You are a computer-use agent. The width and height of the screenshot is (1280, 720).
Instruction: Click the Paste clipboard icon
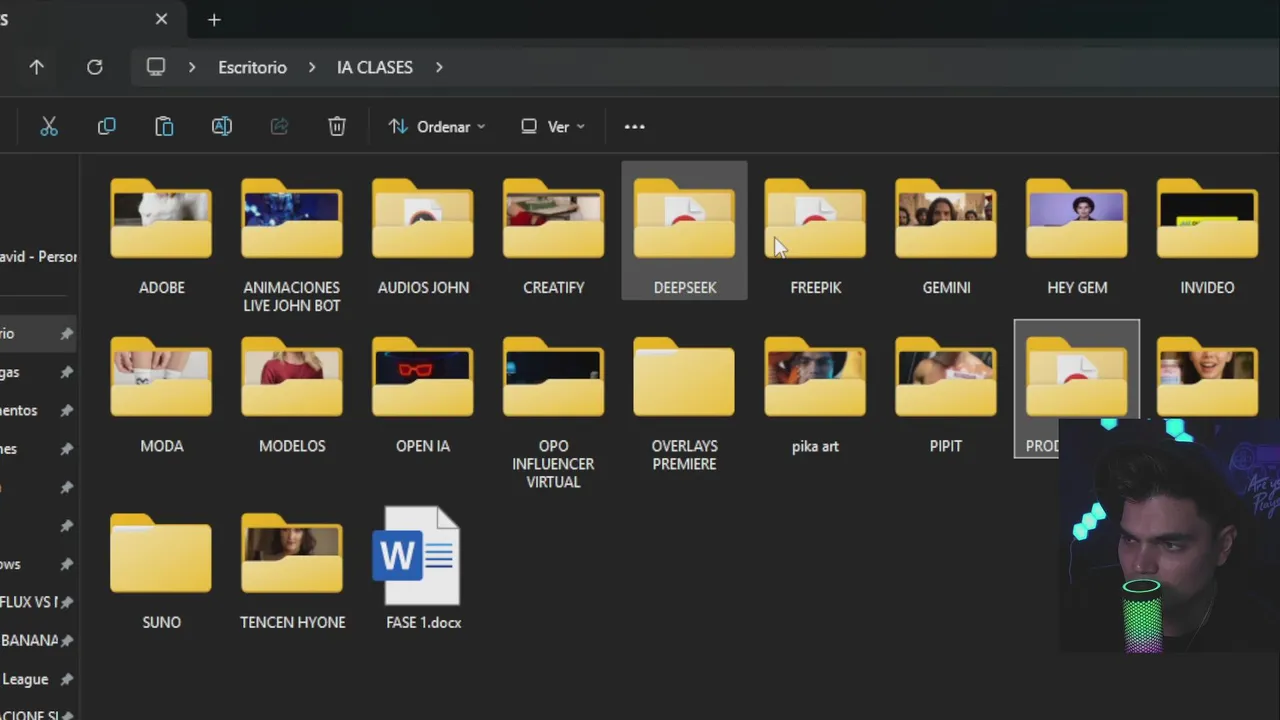point(164,127)
